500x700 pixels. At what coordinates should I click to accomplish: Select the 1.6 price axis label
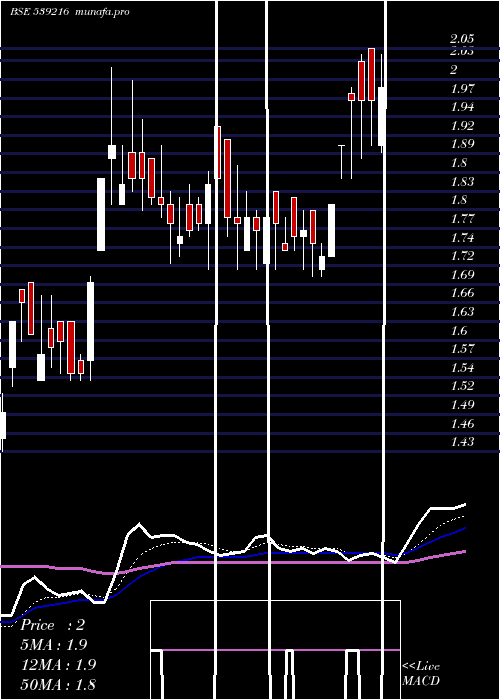pos(458,331)
